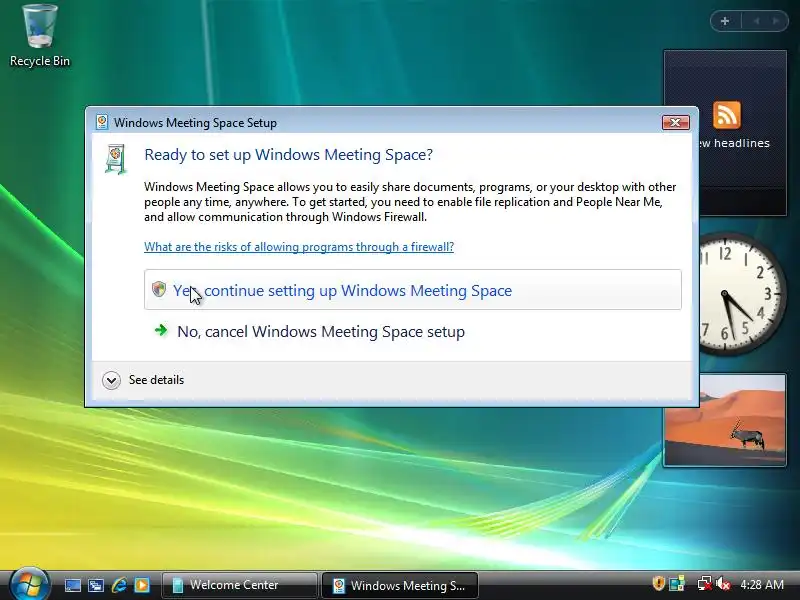This screenshot has height=600, width=800.
Task: Click the RSS feed headlines gadget icon
Action: pyautogui.click(x=727, y=115)
